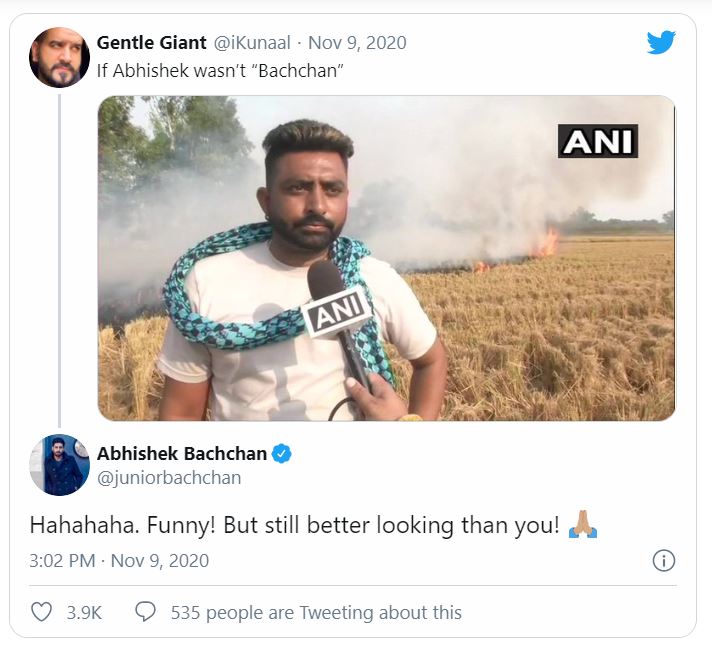
Task: Click the folded hands emoji
Action: pos(582,524)
